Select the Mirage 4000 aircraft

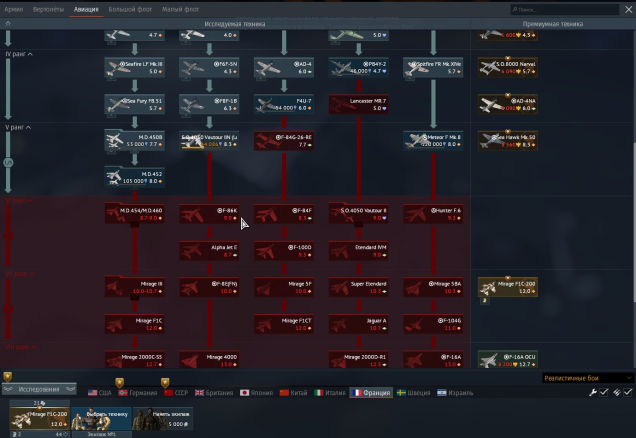(209, 359)
